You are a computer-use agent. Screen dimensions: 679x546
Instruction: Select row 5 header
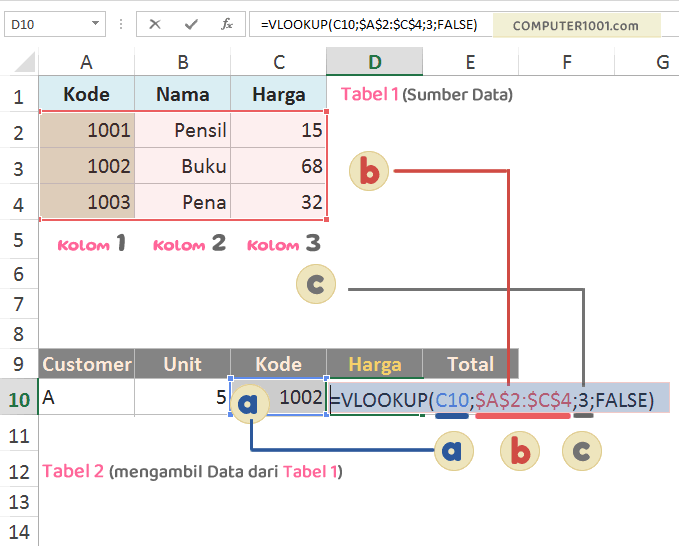pos(19,241)
